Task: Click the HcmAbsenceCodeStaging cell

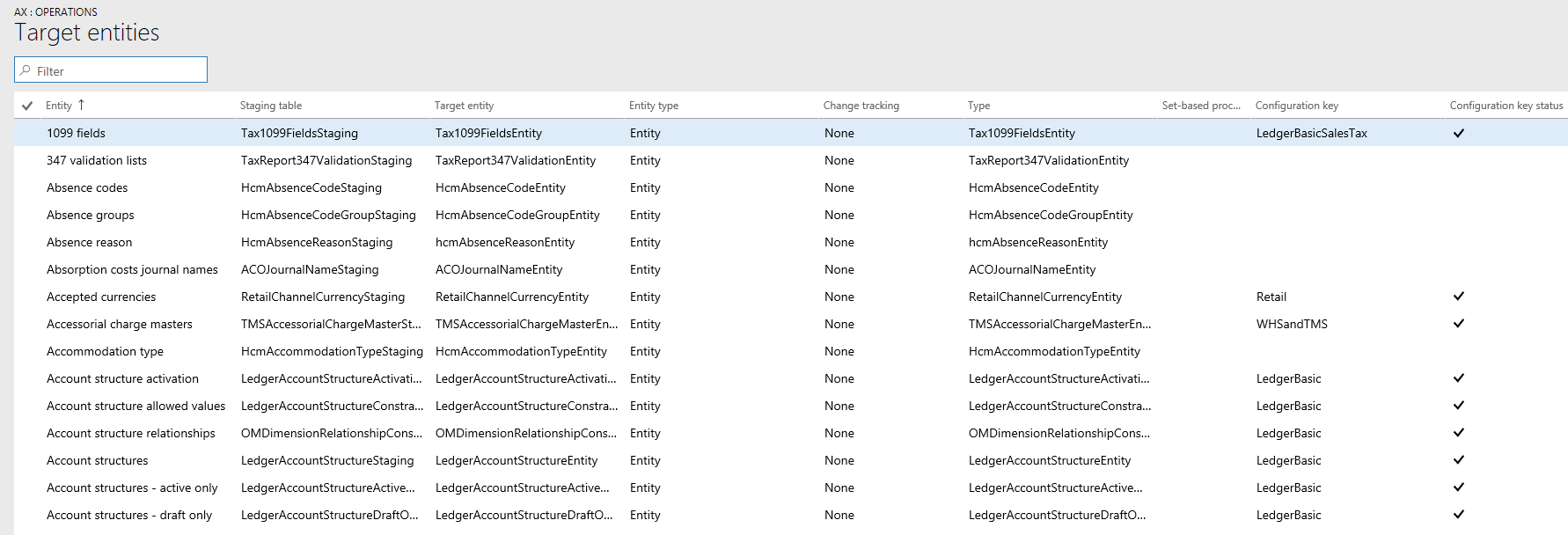Action: tap(311, 187)
